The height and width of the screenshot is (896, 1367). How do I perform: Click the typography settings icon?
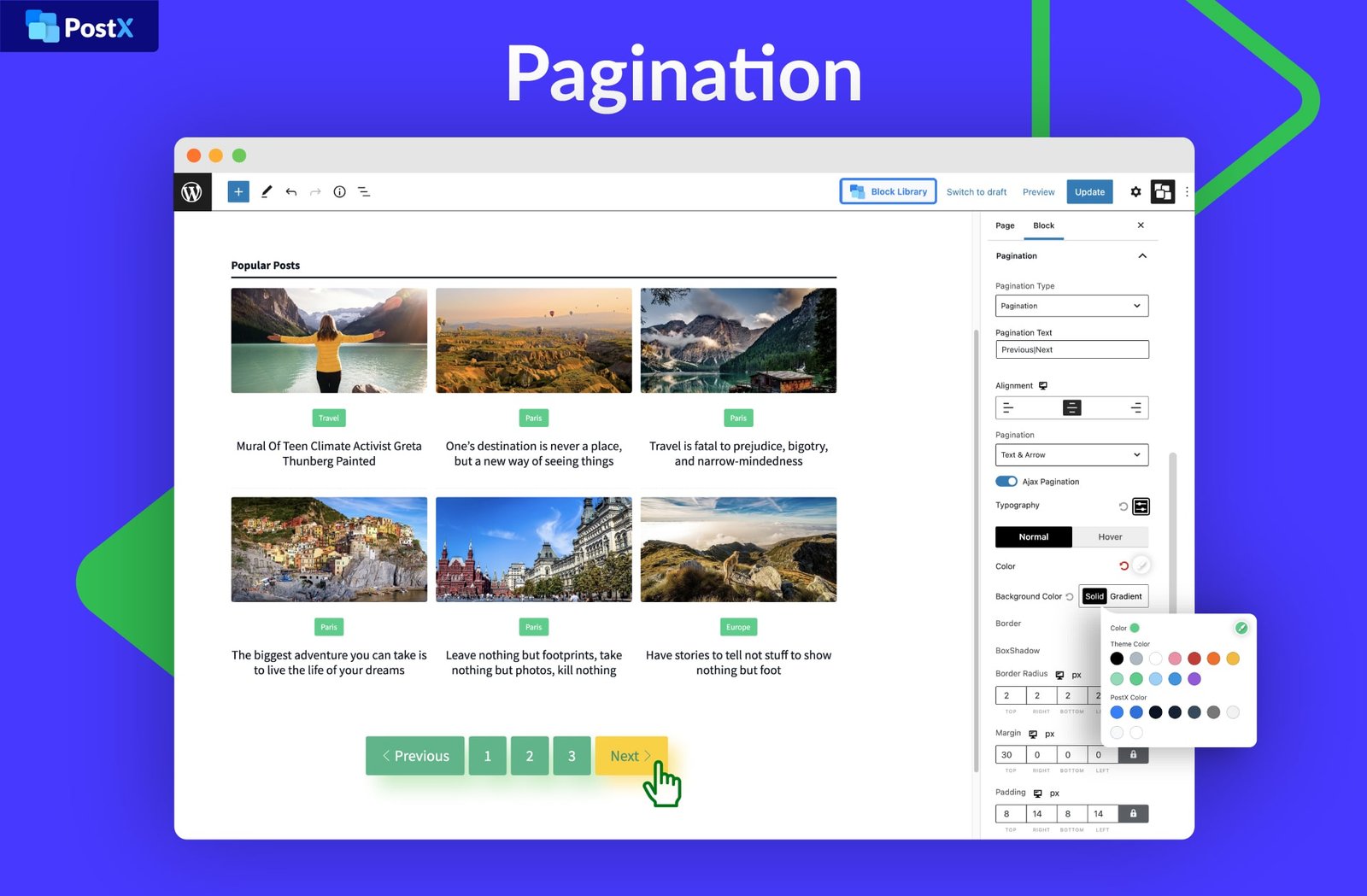point(1141,507)
